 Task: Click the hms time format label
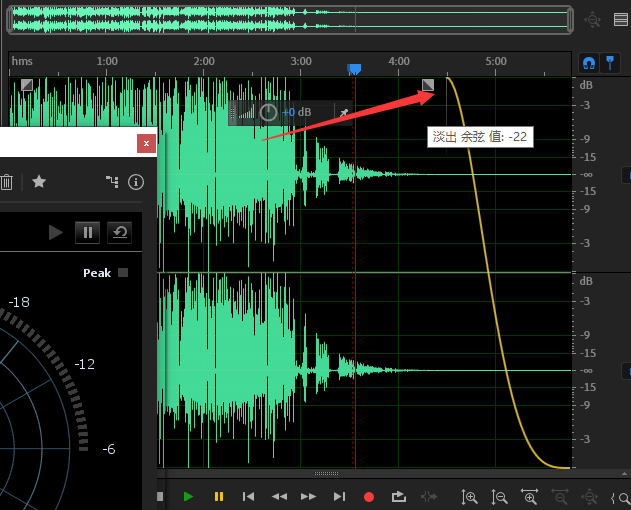pos(22,61)
